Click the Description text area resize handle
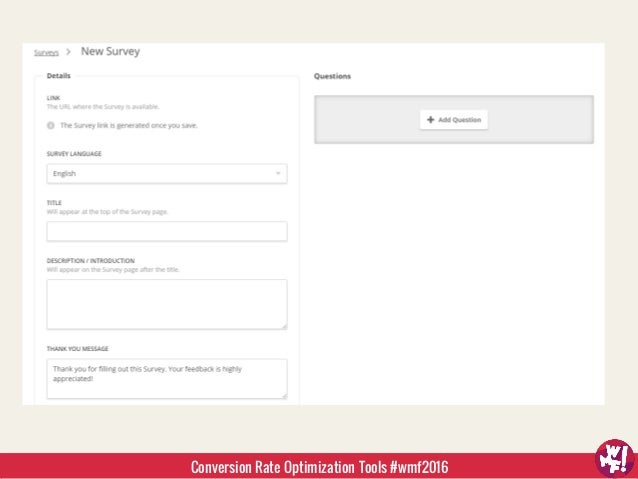638x479 pixels. (284, 326)
